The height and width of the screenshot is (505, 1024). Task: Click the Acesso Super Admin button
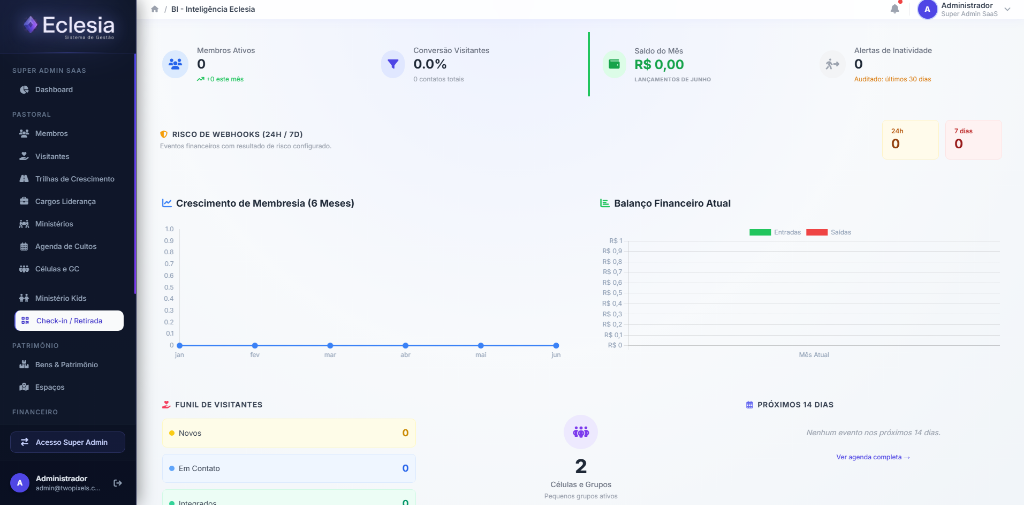click(x=67, y=442)
